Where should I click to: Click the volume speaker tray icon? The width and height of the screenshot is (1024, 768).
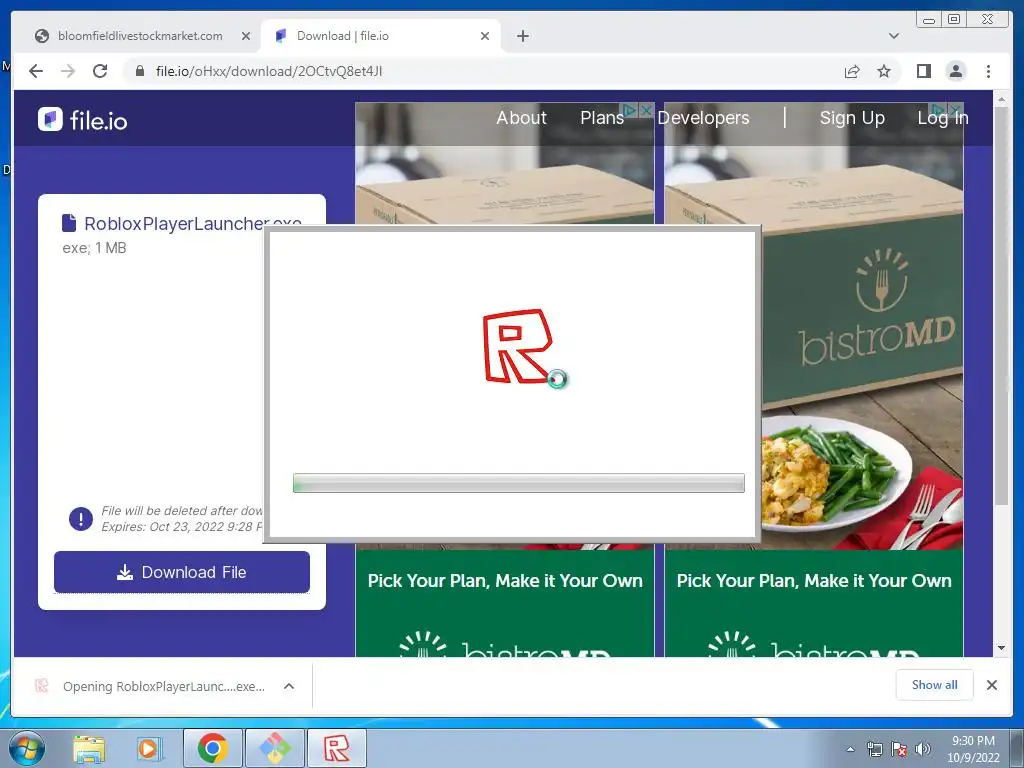pos(923,749)
